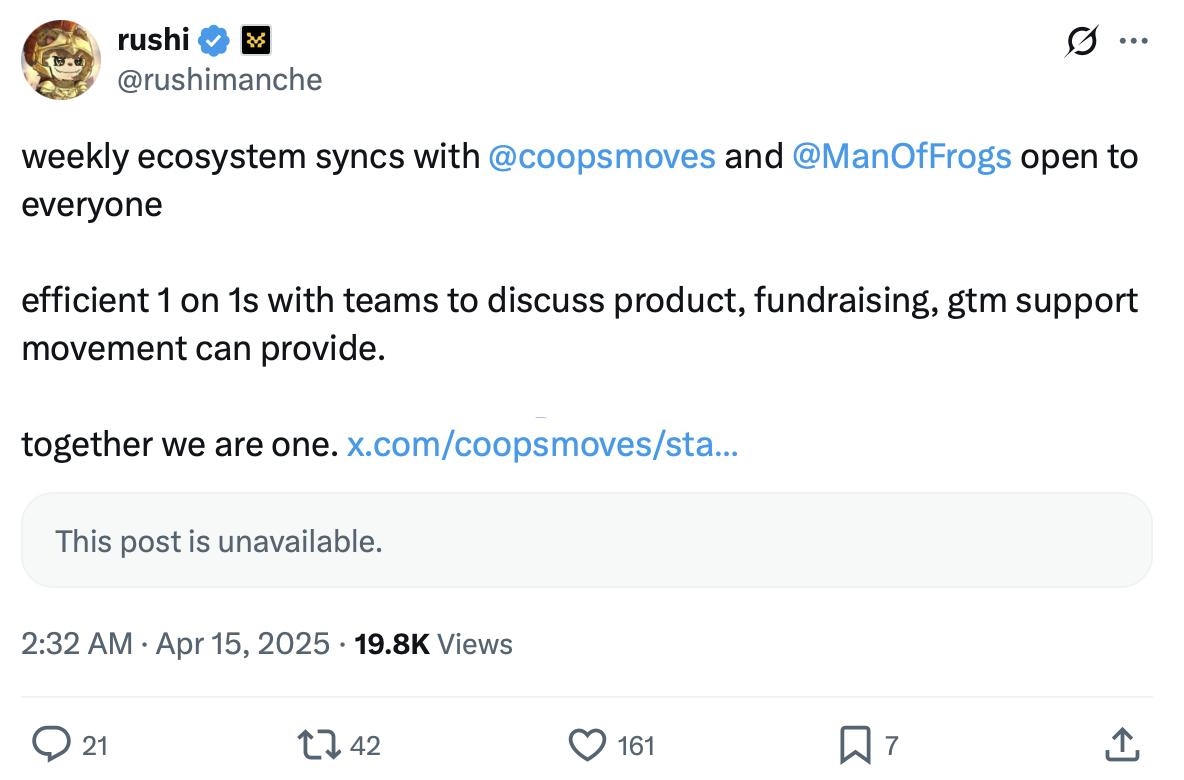Click the unavailable quoted post card
Image resolution: width=1184 pixels, height=780 pixels.
click(586, 541)
